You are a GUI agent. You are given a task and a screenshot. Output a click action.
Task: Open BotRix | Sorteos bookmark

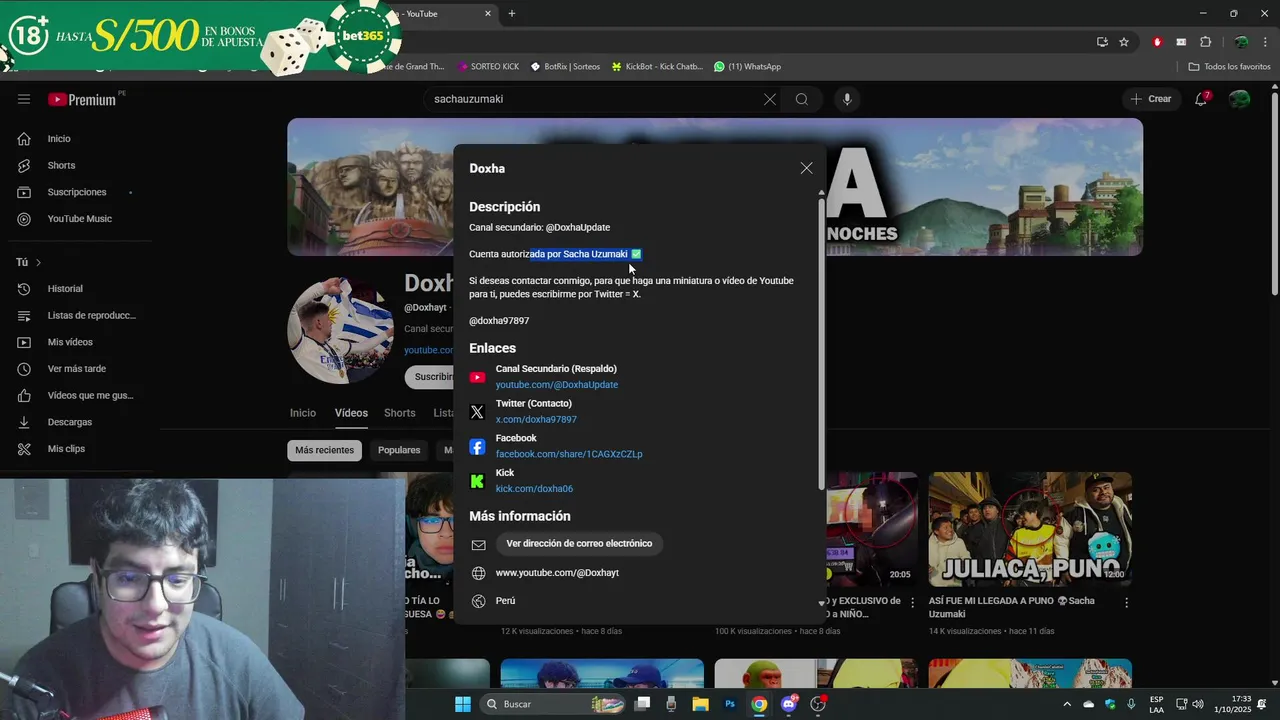(565, 67)
